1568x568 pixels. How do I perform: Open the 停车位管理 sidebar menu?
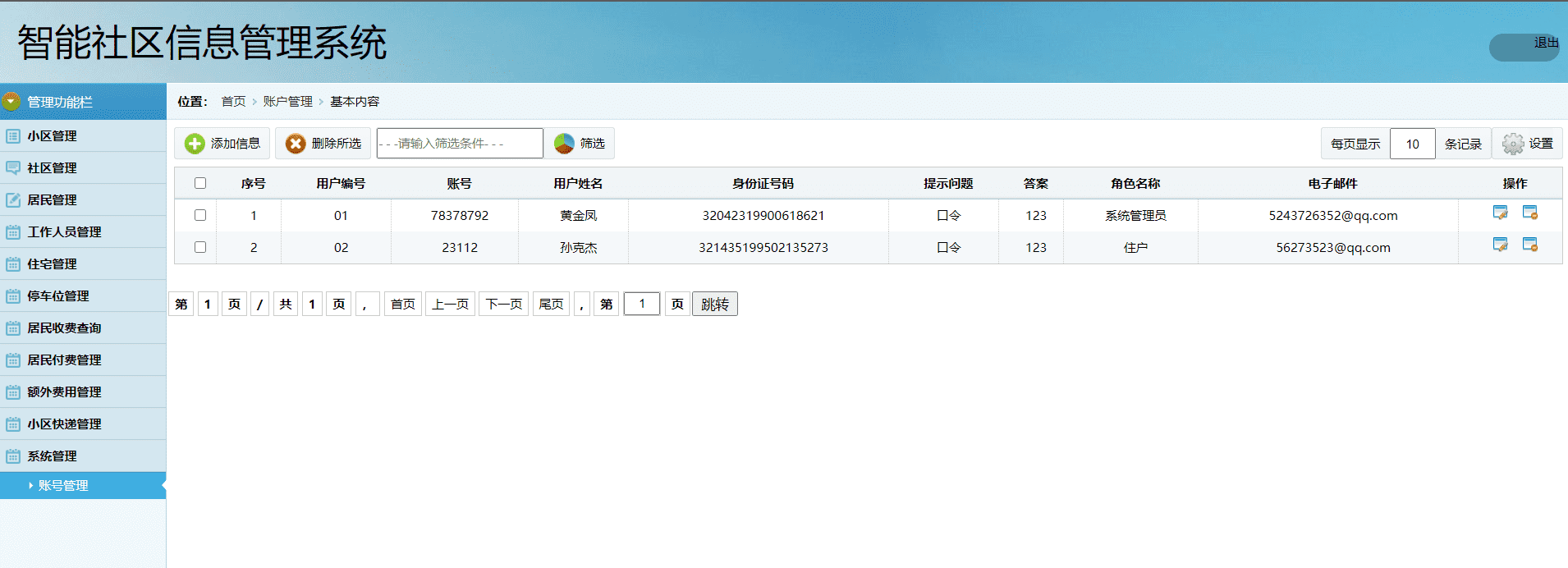[x=83, y=296]
